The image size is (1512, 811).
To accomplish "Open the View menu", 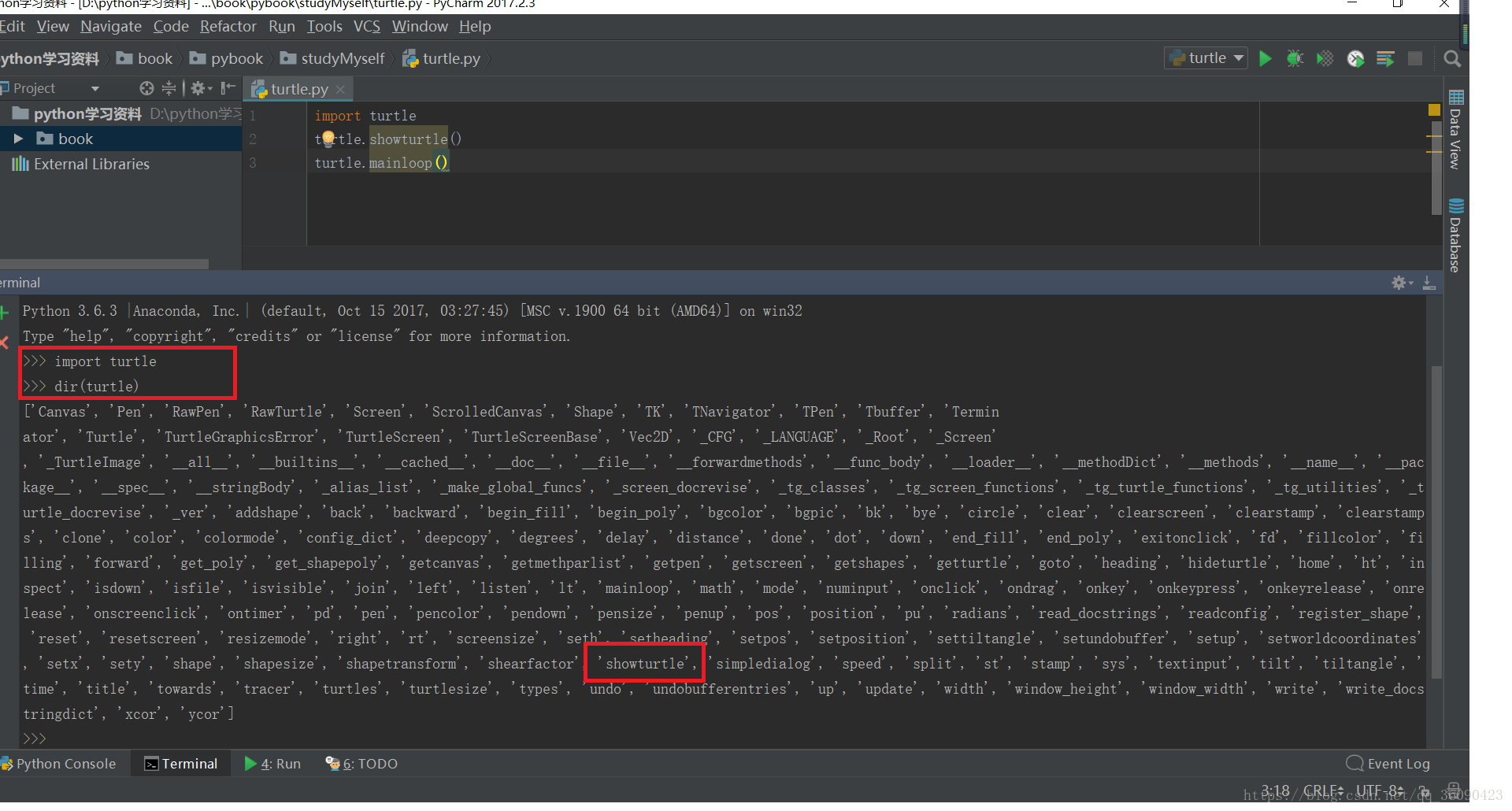I will click(53, 26).
